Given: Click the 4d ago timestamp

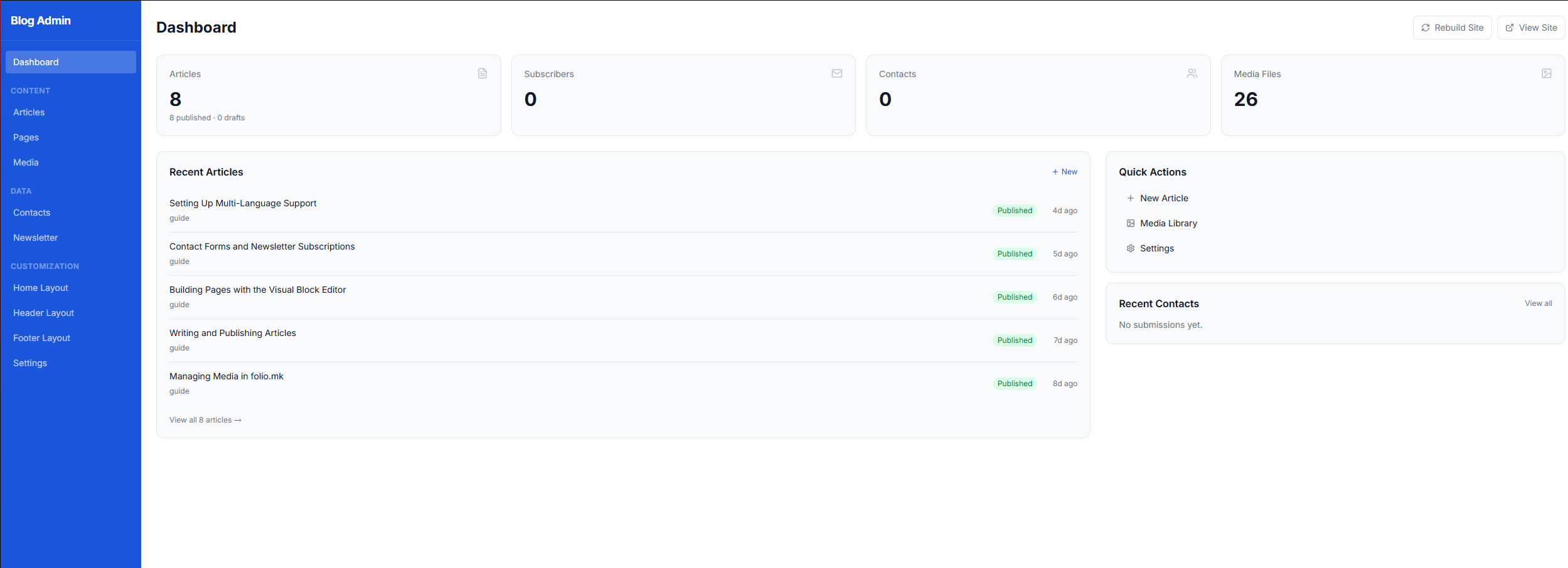Looking at the screenshot, I should click(1065, 211).
